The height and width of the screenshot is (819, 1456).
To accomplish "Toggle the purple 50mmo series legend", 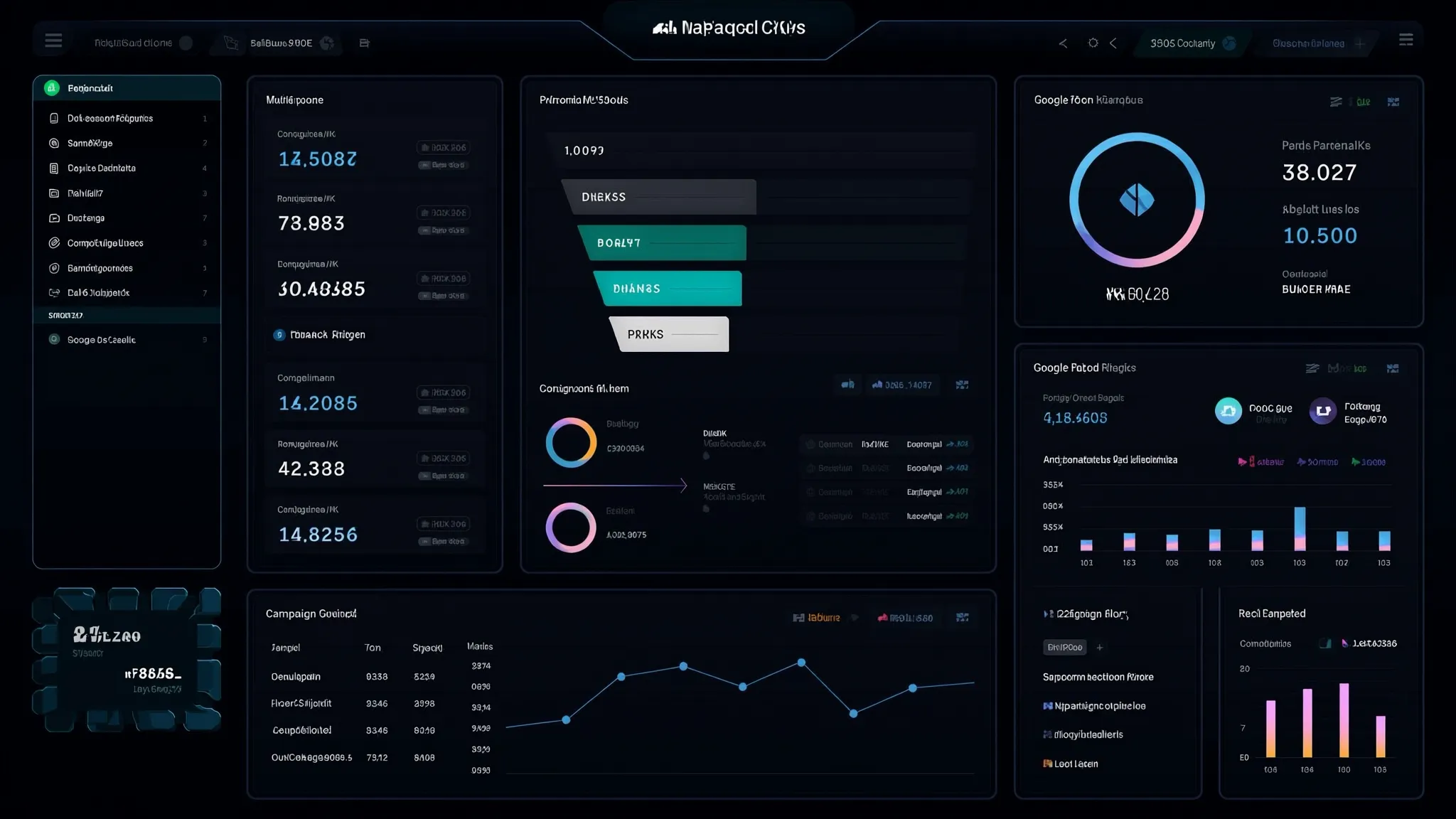I will point(1317,462).
